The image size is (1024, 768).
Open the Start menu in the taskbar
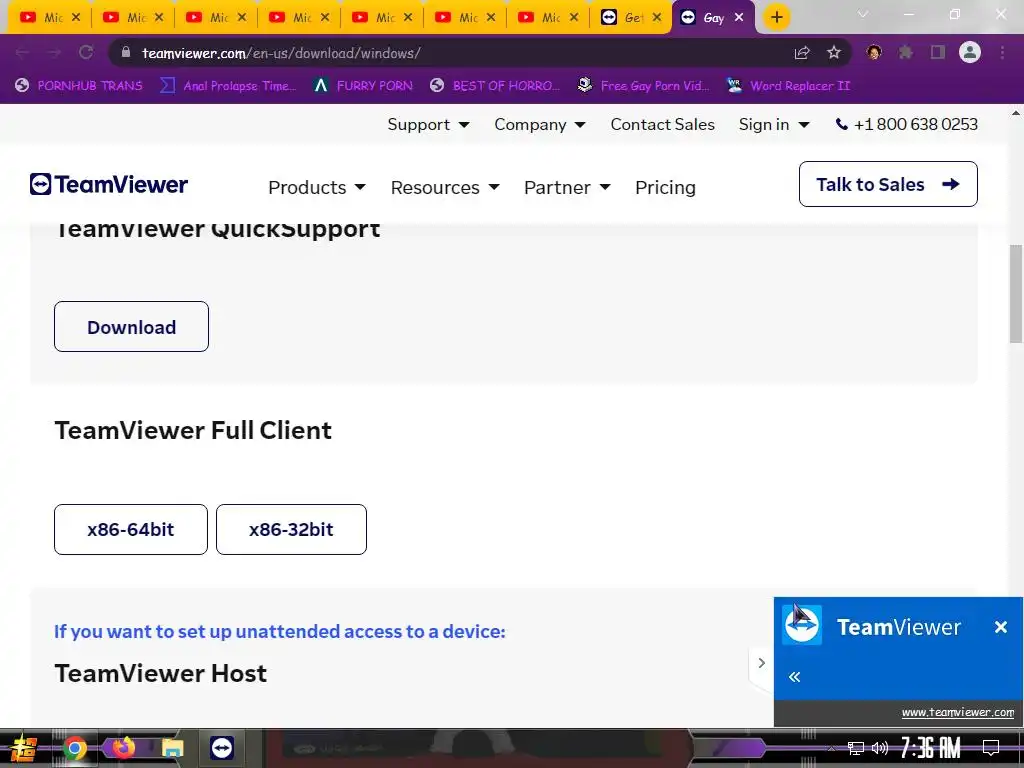click(24, 748)
